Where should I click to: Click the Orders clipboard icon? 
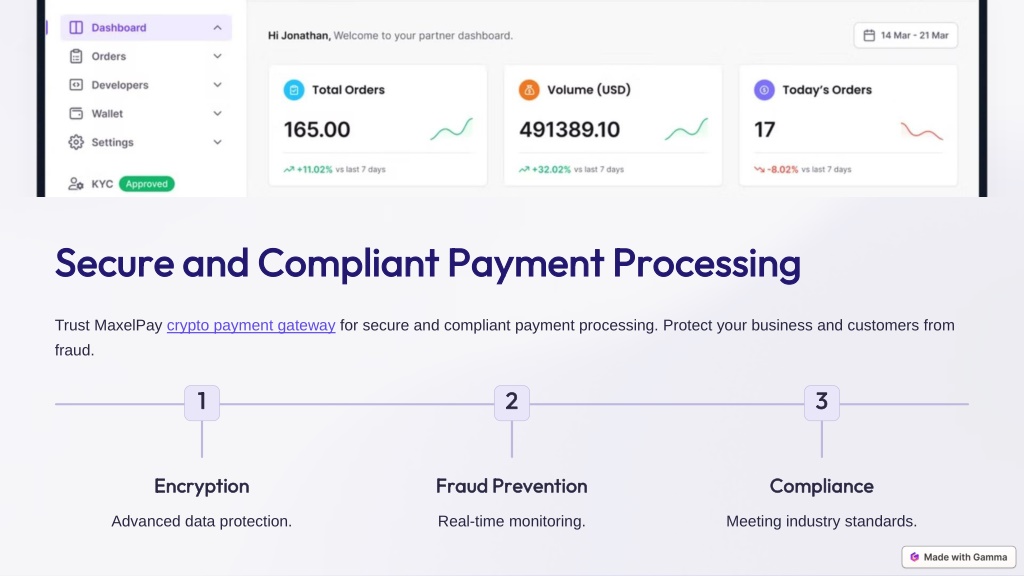pyautogui.click(x=76, y=56)
